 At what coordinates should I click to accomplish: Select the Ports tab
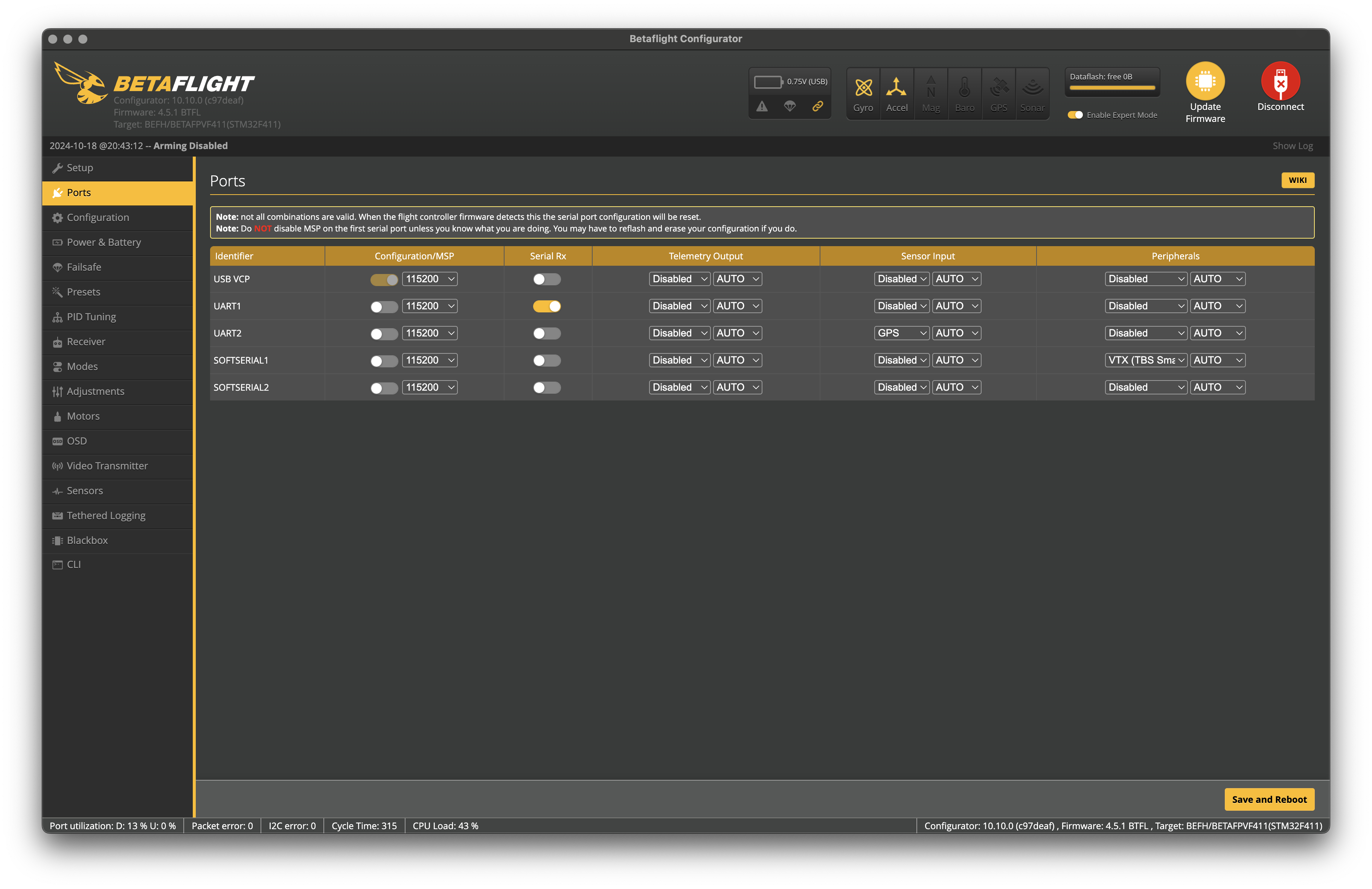click(117, 192)
